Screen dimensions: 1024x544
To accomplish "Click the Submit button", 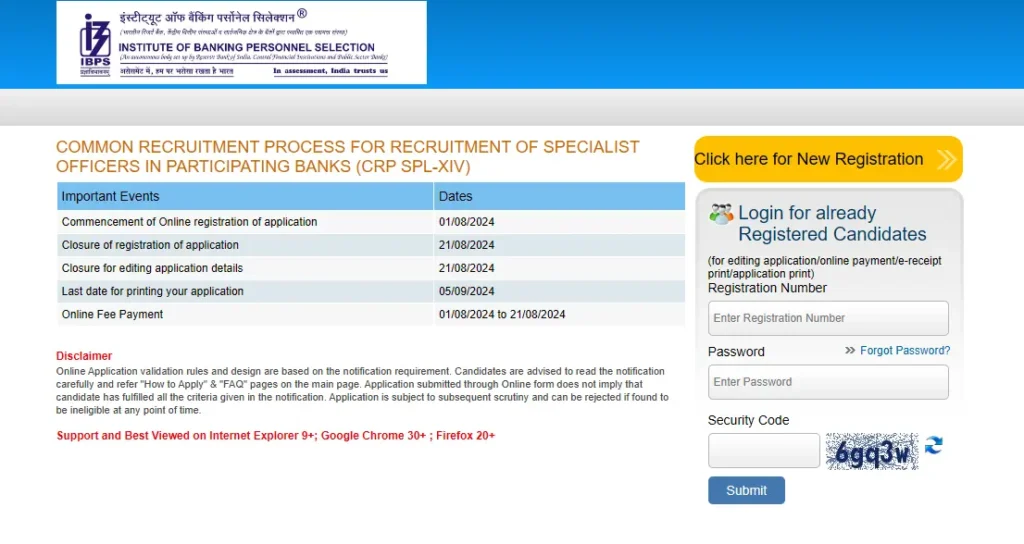I will (746, 490).
